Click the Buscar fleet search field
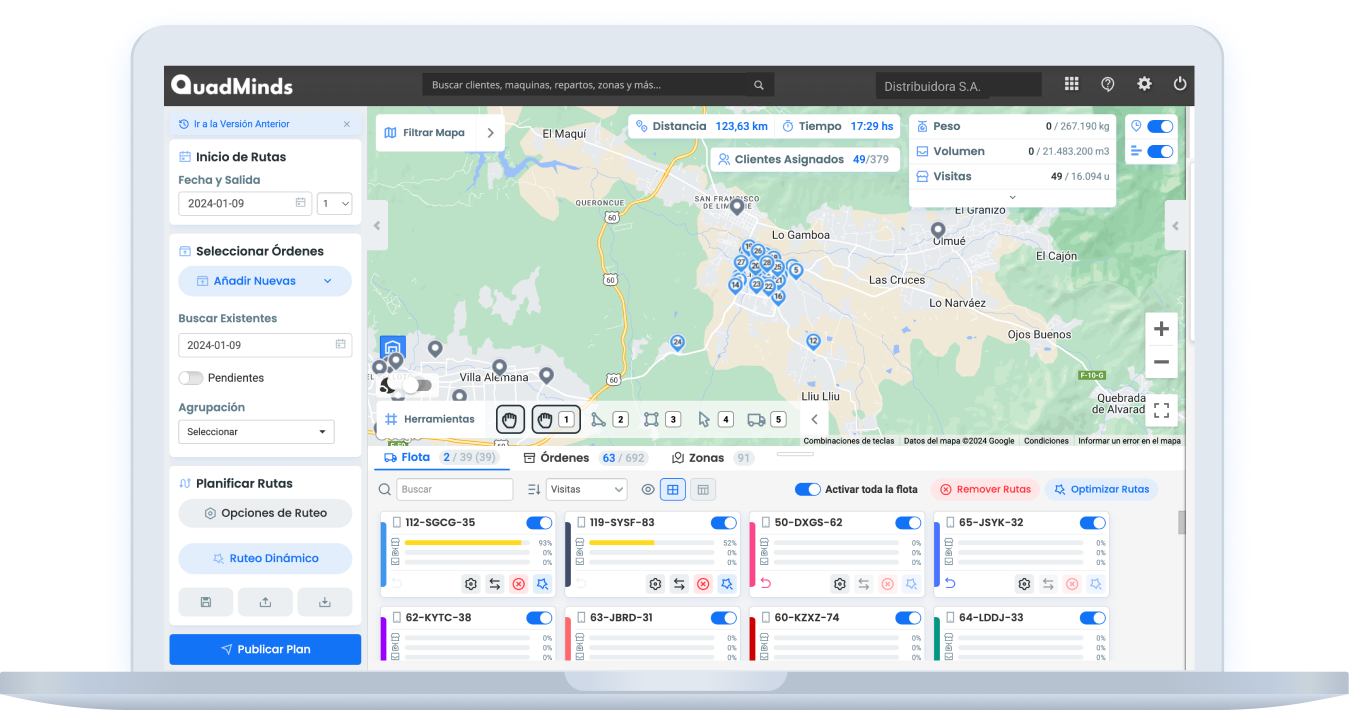 [454, 490]
